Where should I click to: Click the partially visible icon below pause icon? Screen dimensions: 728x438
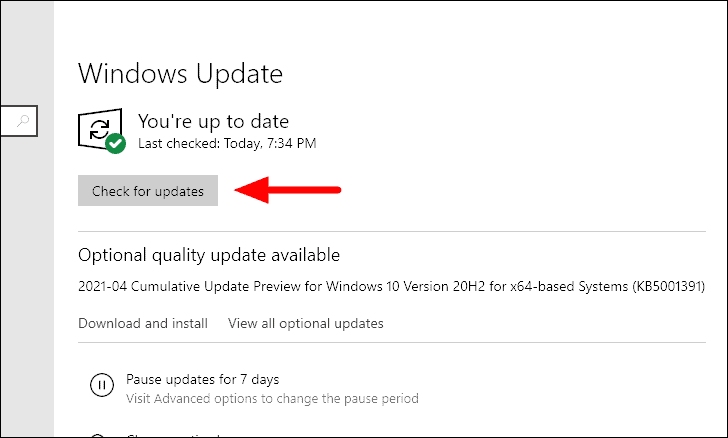(x=98, y=436)
